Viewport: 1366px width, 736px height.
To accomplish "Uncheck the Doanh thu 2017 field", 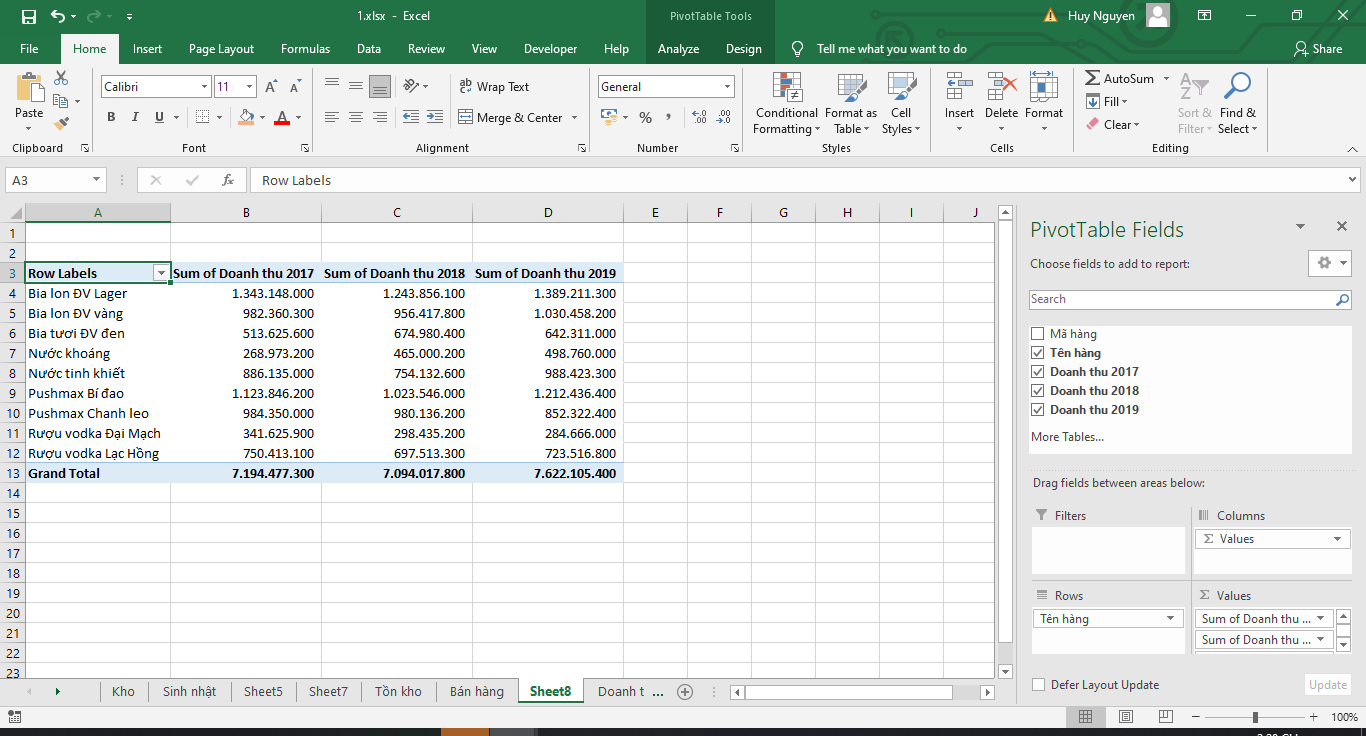I will pos(1038,372).
